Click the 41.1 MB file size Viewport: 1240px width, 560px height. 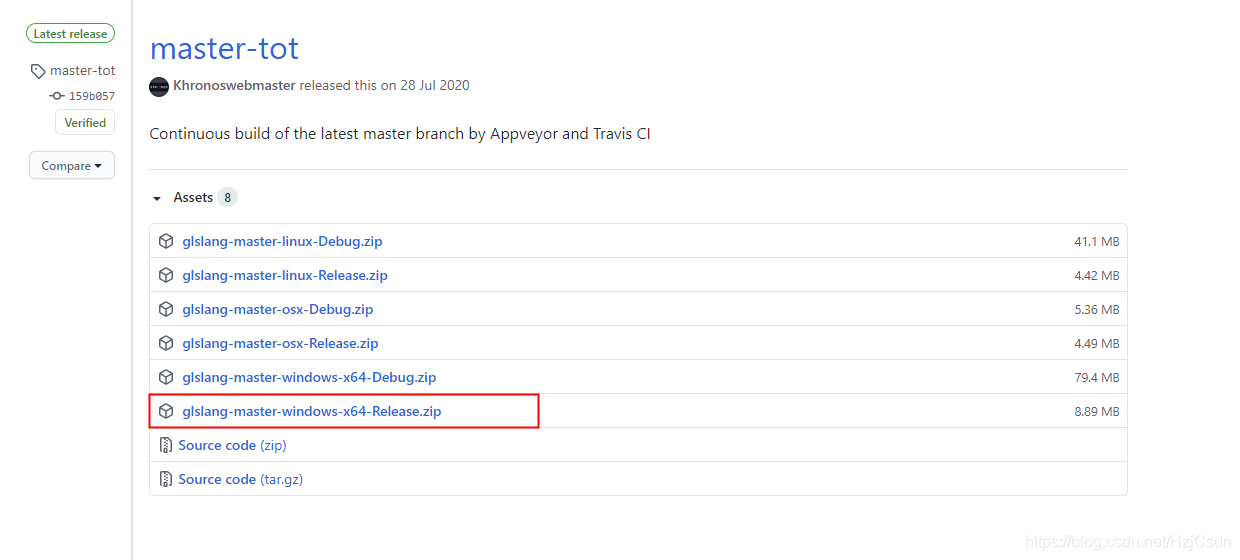tap(1097, 242)
